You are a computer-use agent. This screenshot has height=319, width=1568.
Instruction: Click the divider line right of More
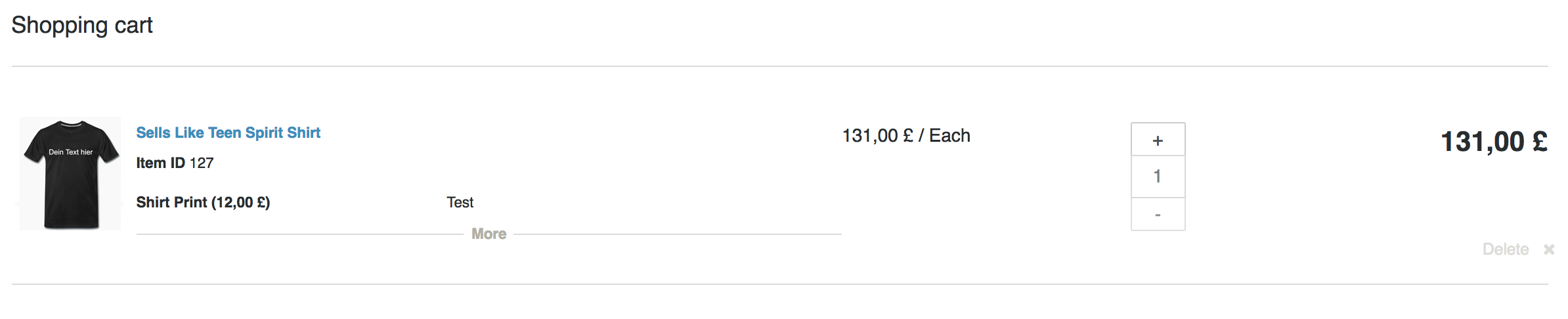click(676, 234)
